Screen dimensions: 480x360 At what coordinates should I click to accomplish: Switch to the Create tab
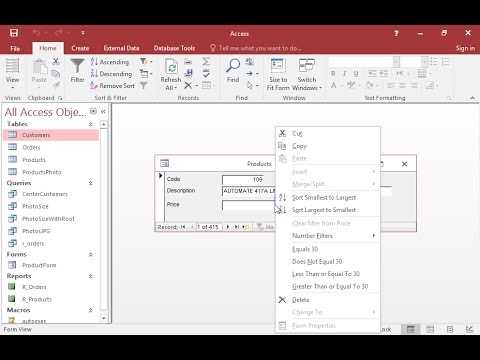pos(80,48)
